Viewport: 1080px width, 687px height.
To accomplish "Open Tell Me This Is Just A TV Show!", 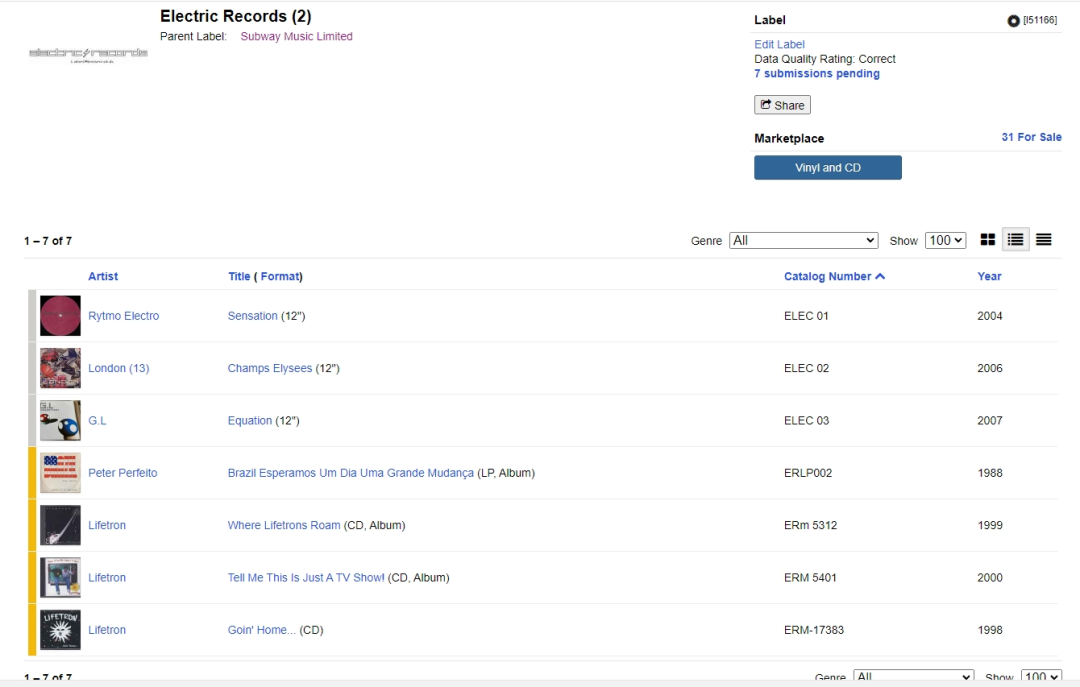I will [306, 577].
